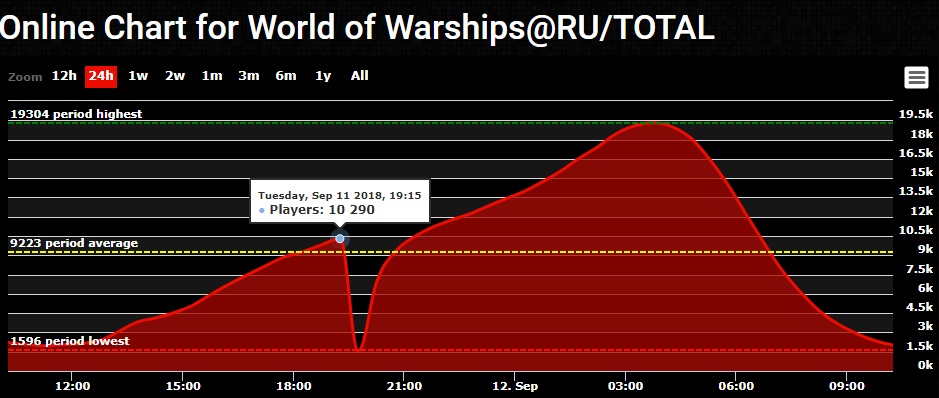Click the 9223 period average label
The image size is (939, 398).
tap(74, 243)
